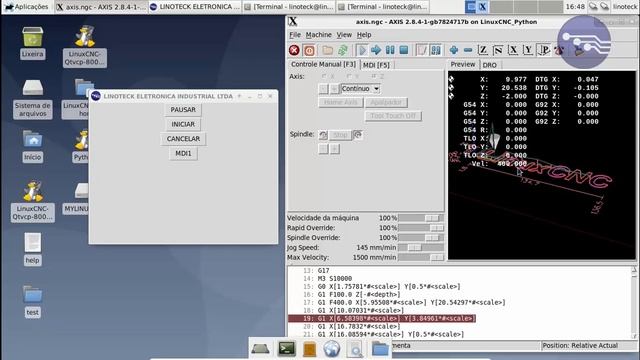Run program with play icon
The image size is (640, 360).
(x=362, y=50)
